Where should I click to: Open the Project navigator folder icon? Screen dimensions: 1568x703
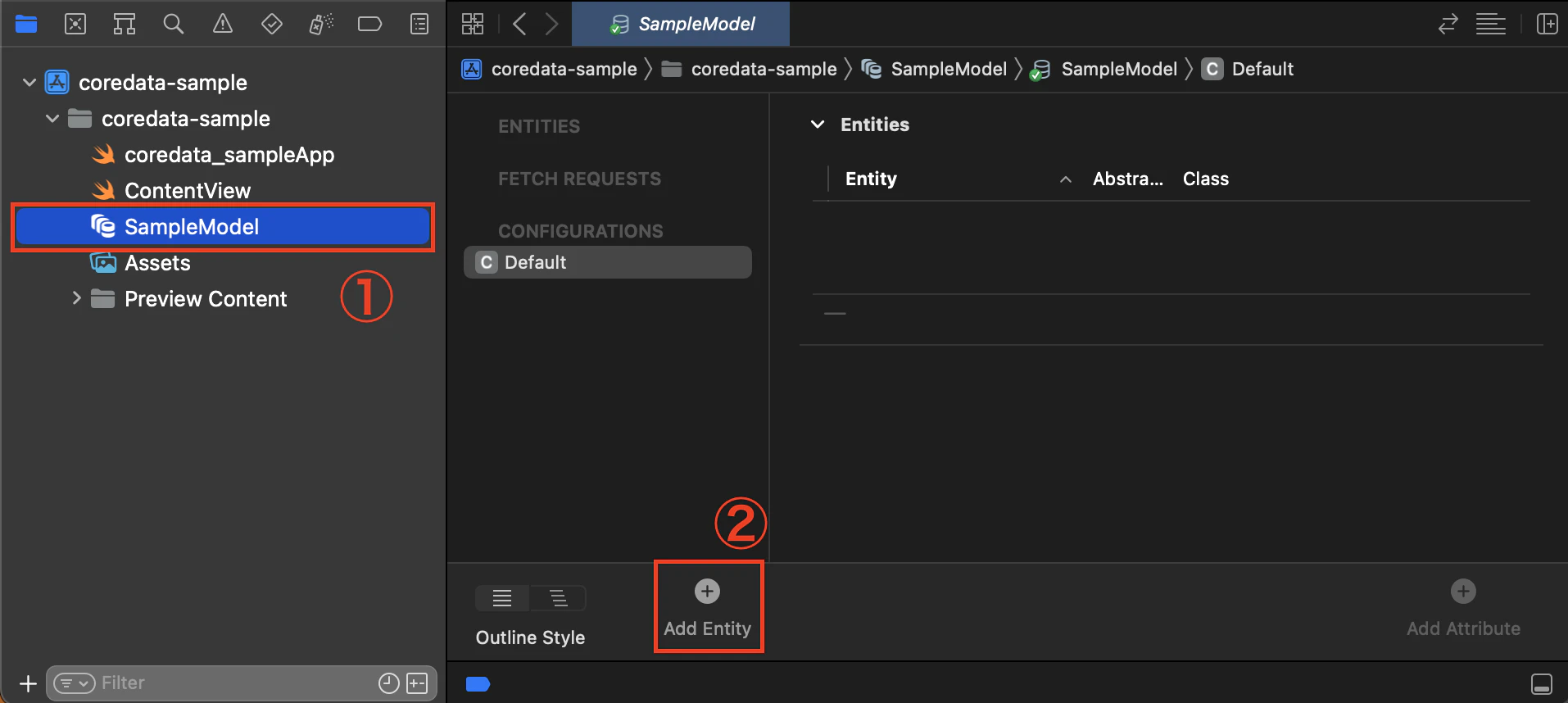point(26,24)
